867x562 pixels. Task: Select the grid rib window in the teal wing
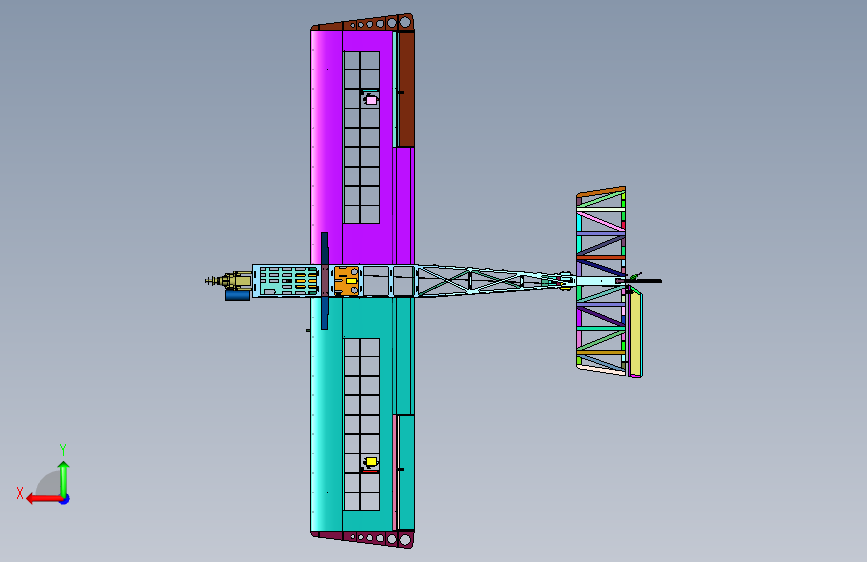(362, 424)
